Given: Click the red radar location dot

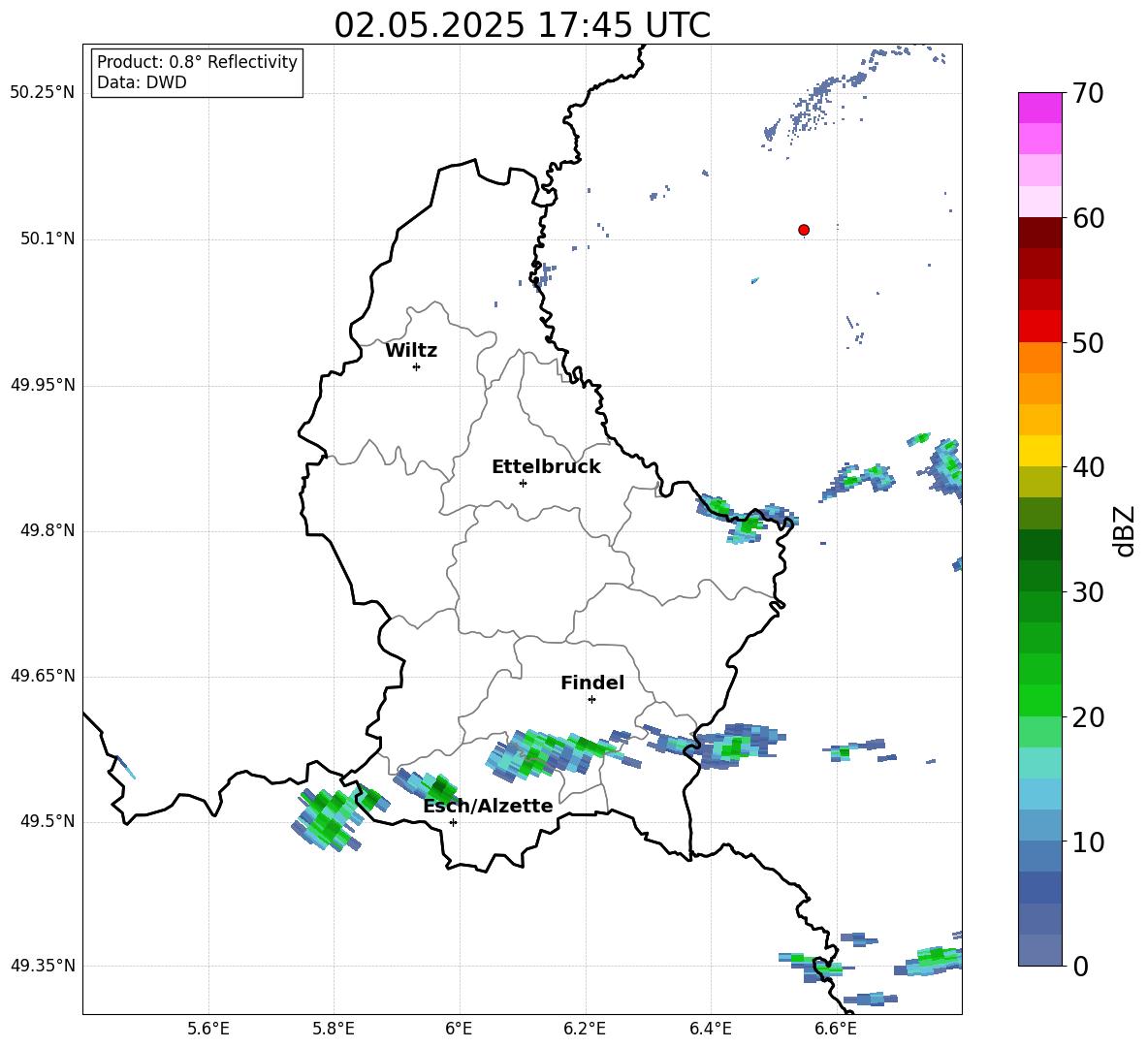Looking at the screenshot, I should [x=803, y=230].
